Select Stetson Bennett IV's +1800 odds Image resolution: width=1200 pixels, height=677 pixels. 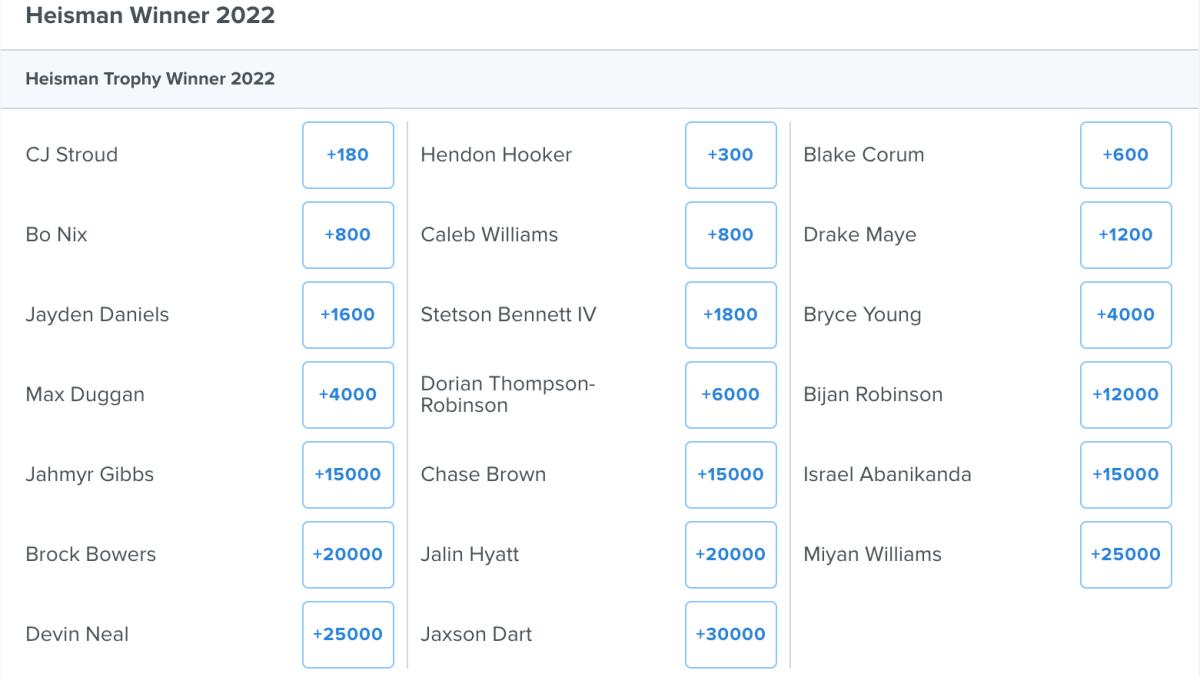pyautogui.click(x=730, y=315)
